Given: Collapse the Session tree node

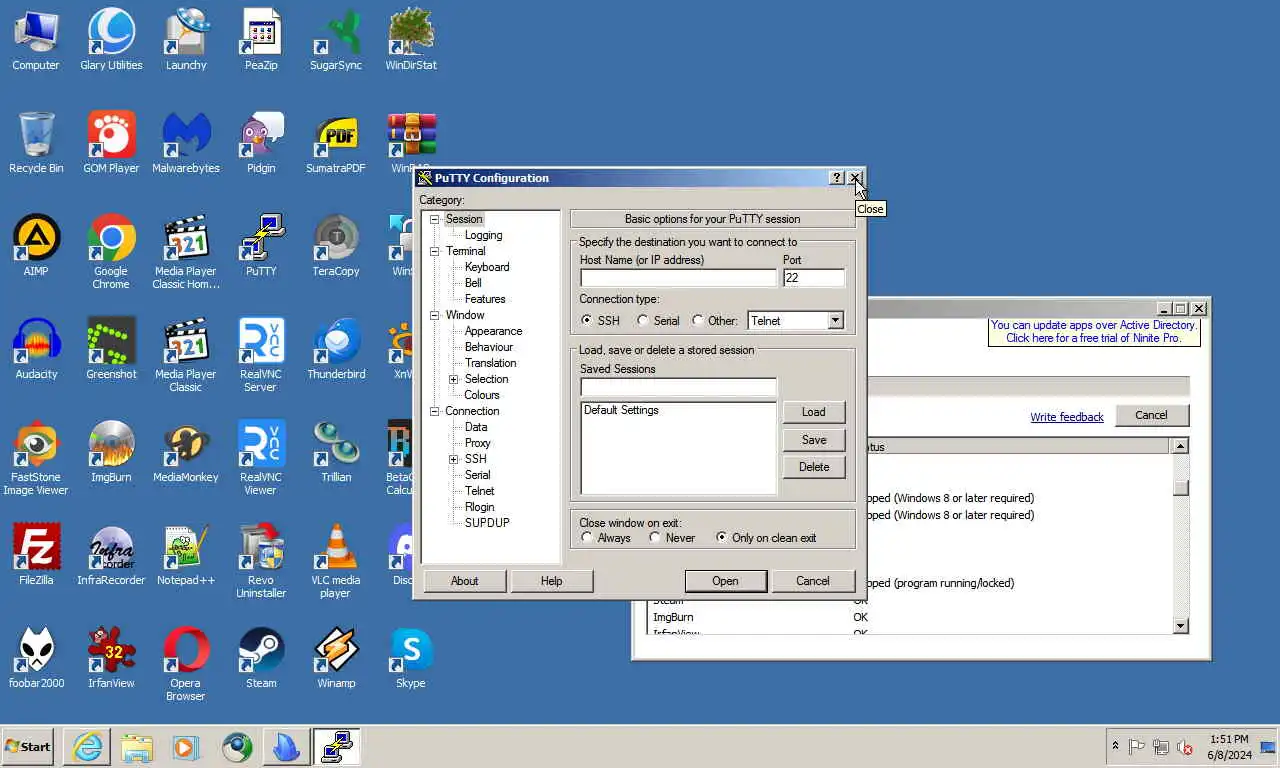Looking at the screenshot, I should click(x=435, y=219).
